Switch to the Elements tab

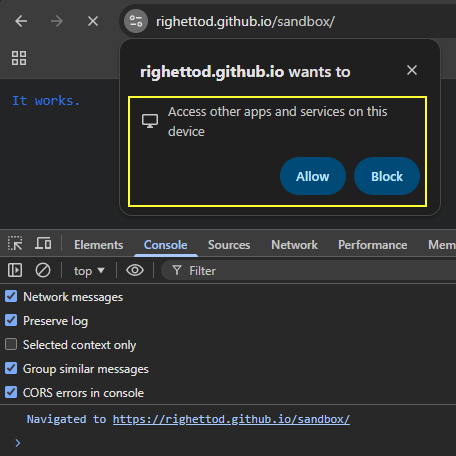pos(99,245)
